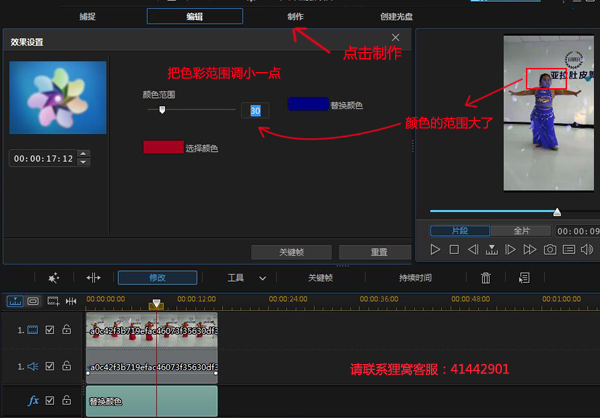Toggle video track 1 enable checkbox
The height and width of the screenshot is (418, 600).
tap(50, 330)
